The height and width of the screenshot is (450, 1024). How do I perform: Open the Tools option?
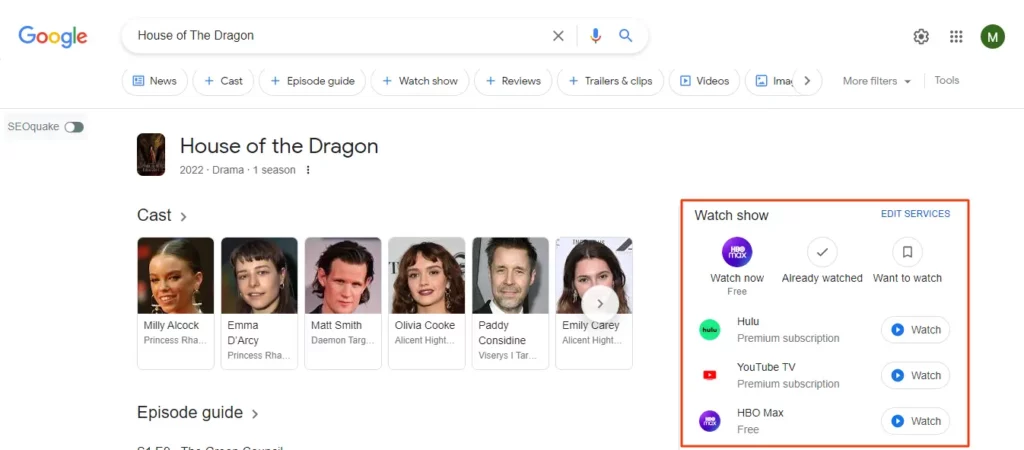point(946,80)
